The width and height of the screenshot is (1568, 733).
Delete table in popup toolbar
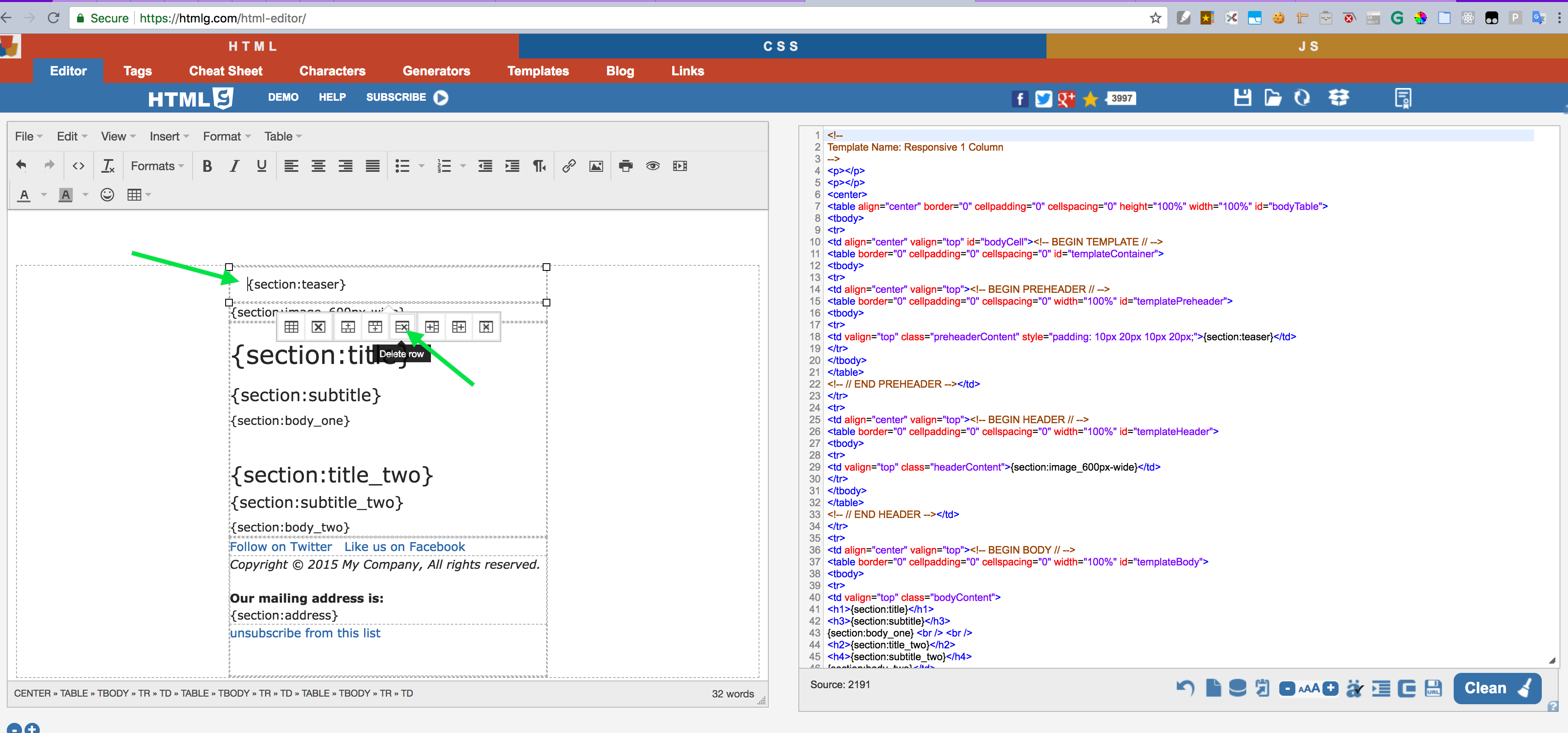coord(318,327)
